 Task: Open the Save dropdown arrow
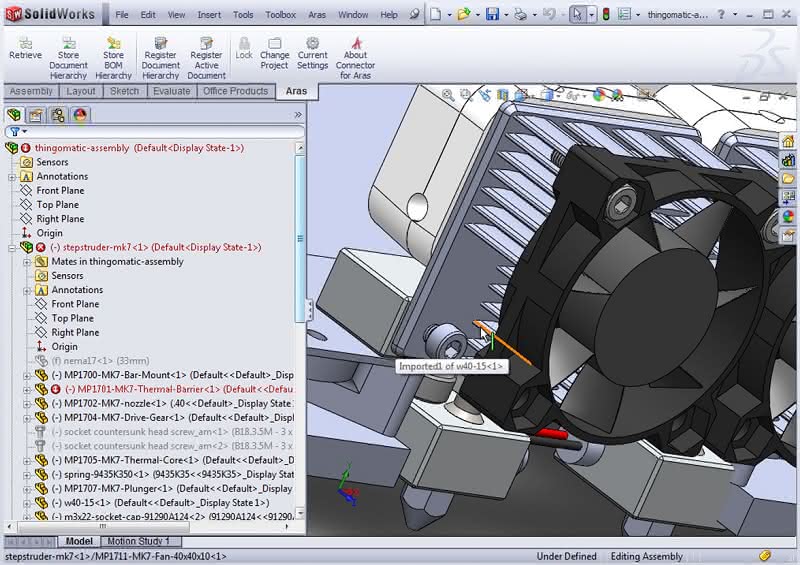(x=506, y=15)
